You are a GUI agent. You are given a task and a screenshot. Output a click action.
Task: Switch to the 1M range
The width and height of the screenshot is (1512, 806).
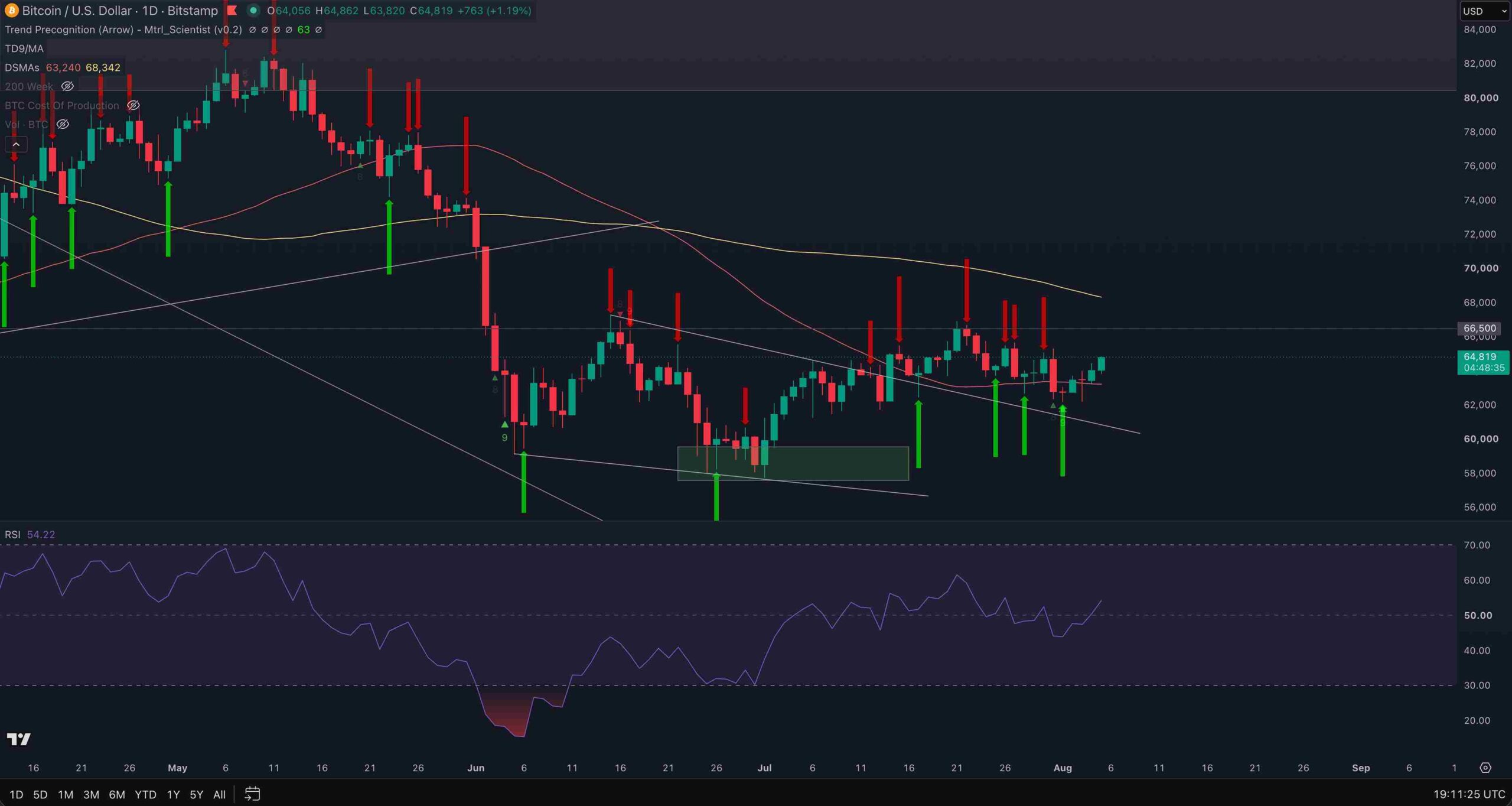66,794
